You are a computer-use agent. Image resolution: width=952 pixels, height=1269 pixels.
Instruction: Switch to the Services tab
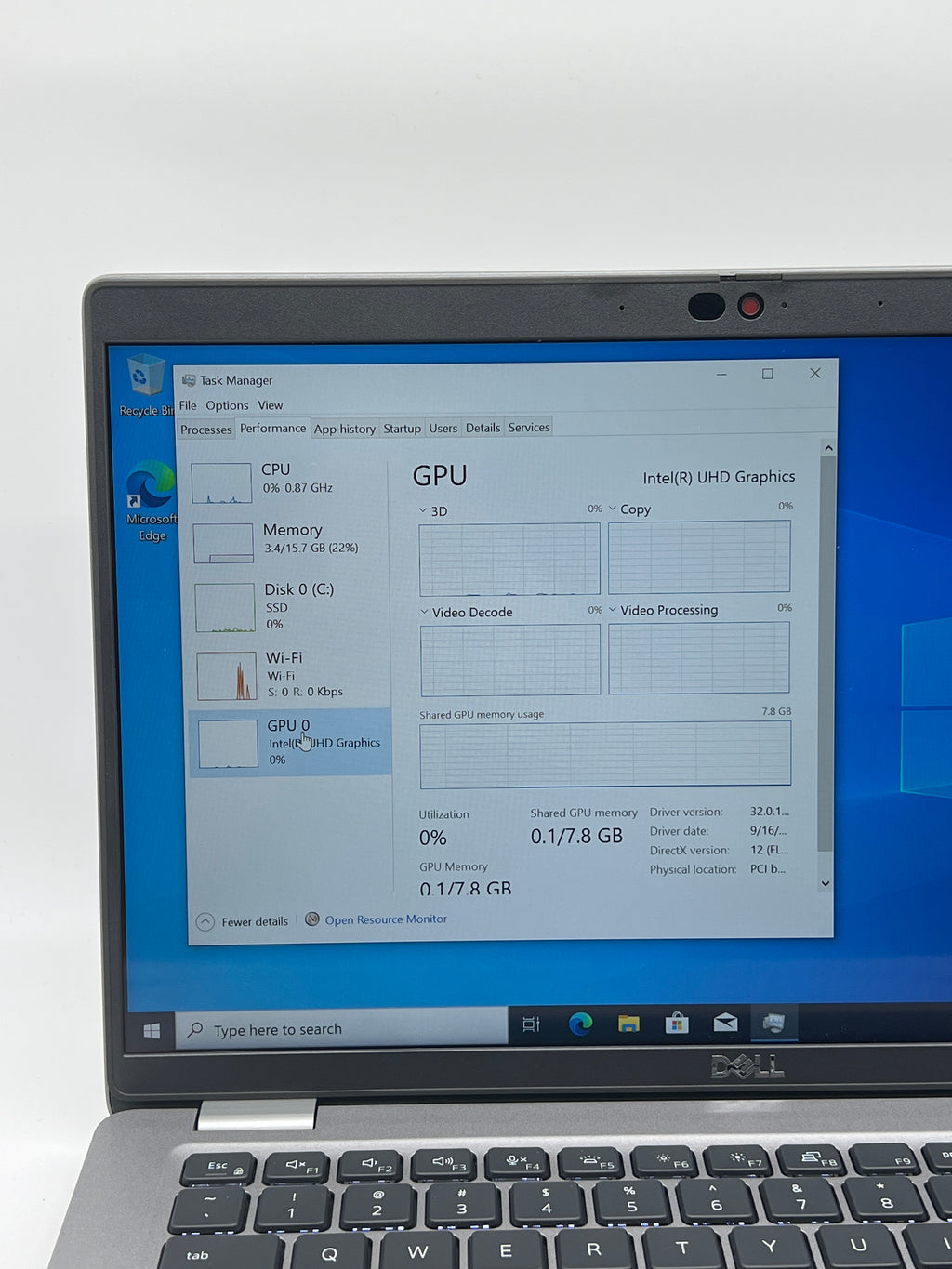click(529, 428)
